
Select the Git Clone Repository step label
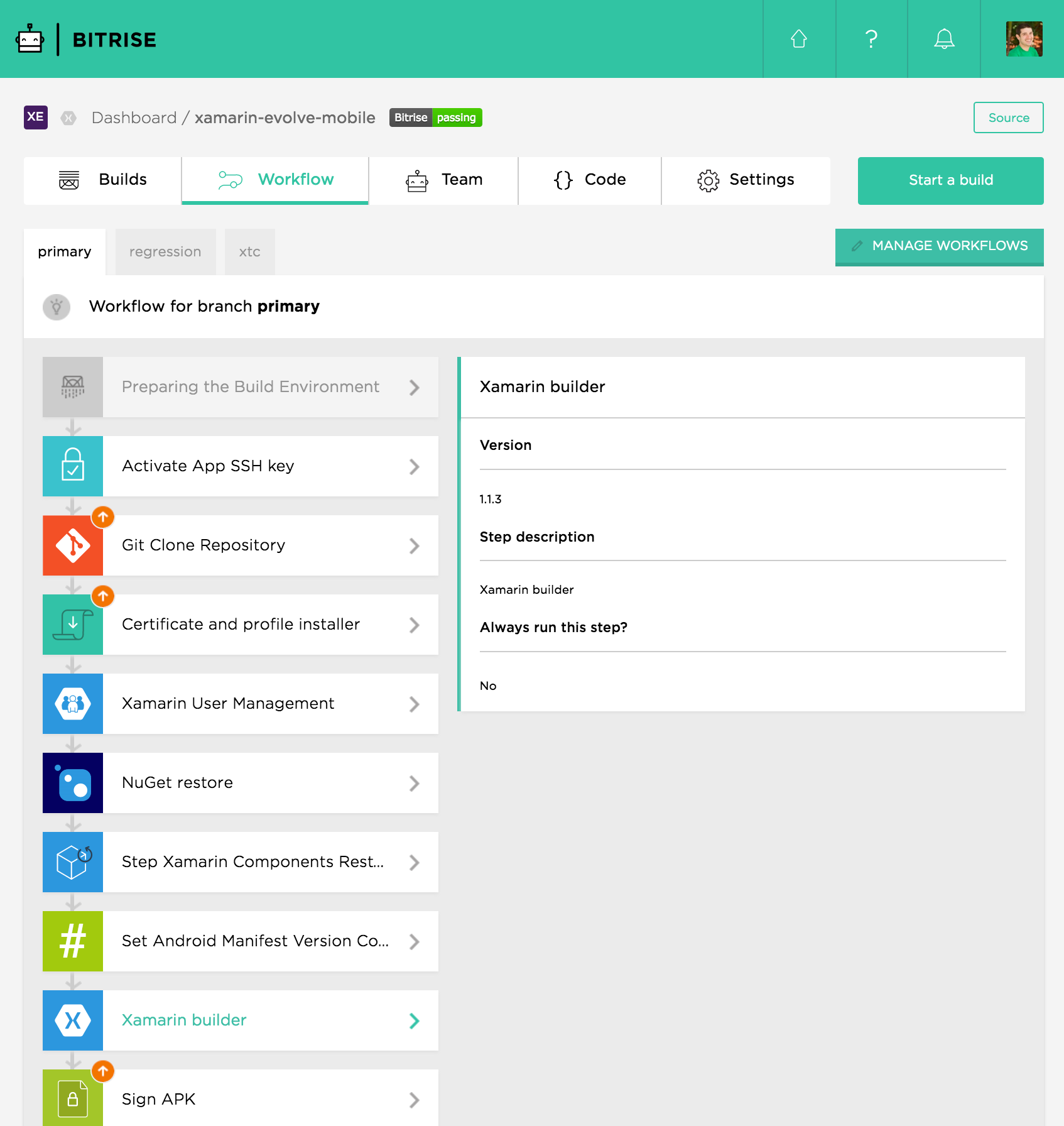204,545
